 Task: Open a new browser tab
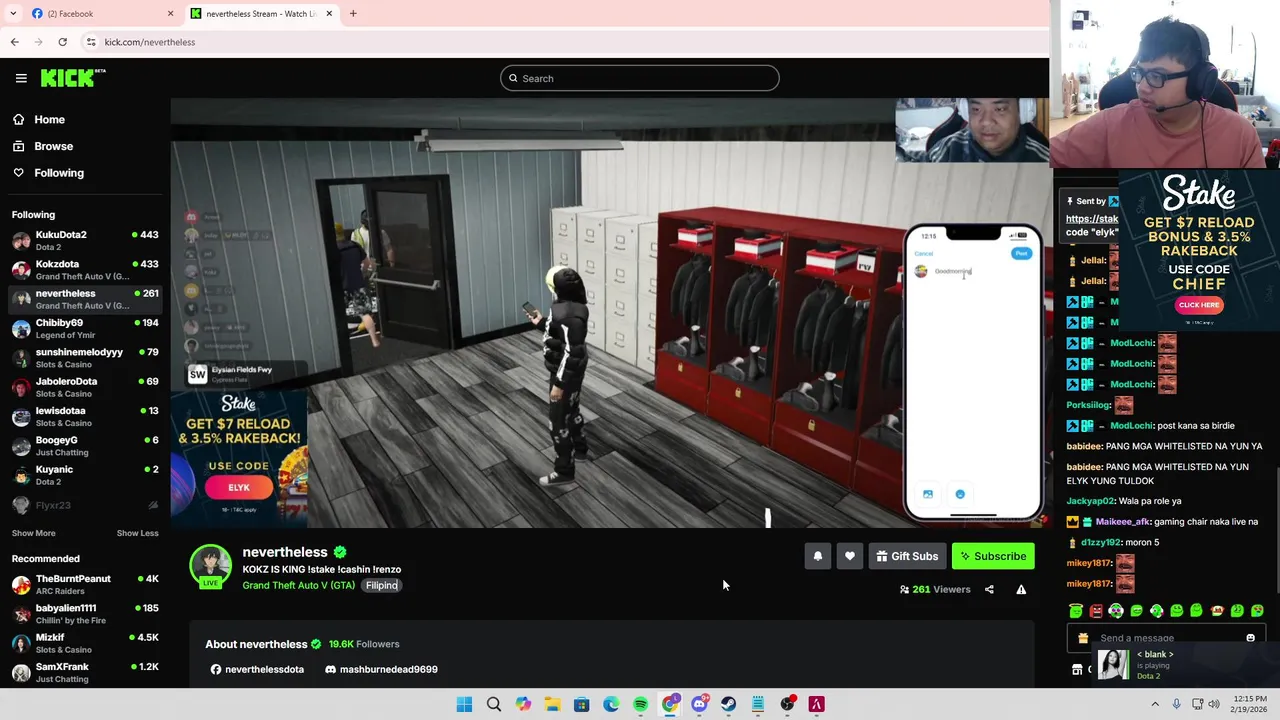353,13
